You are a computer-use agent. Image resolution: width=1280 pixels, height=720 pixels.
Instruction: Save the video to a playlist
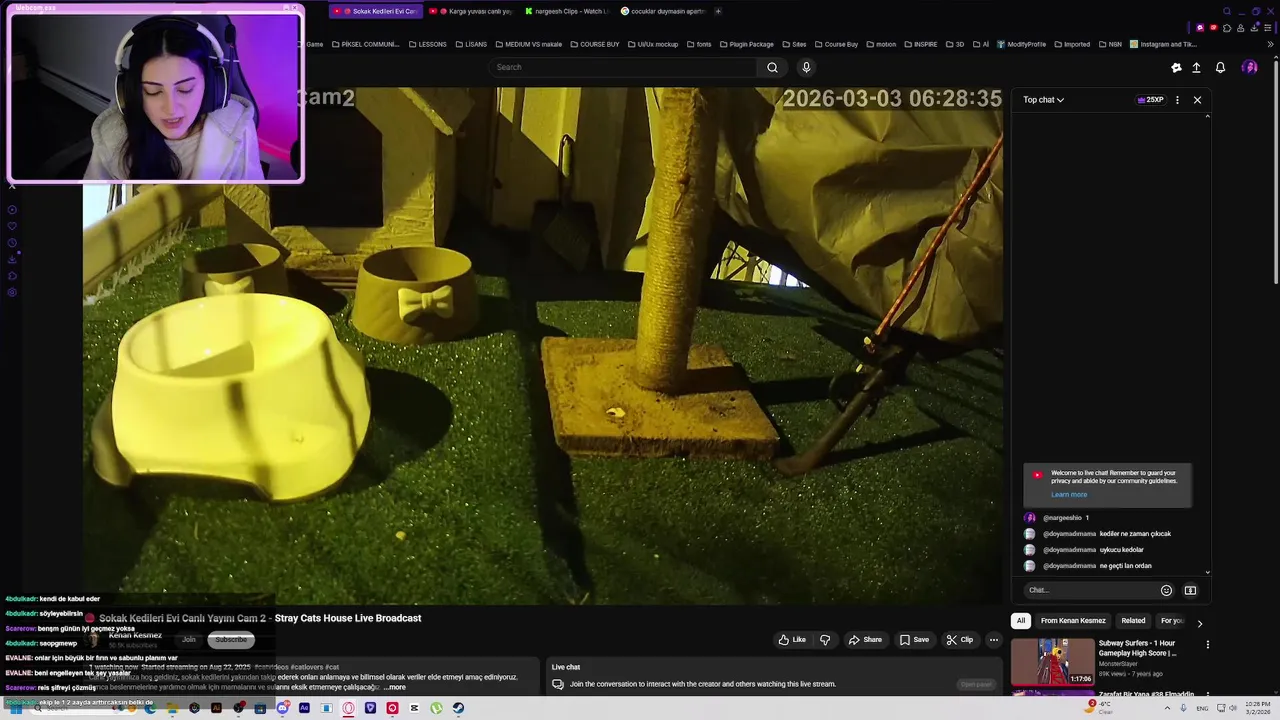pos(914,640)
